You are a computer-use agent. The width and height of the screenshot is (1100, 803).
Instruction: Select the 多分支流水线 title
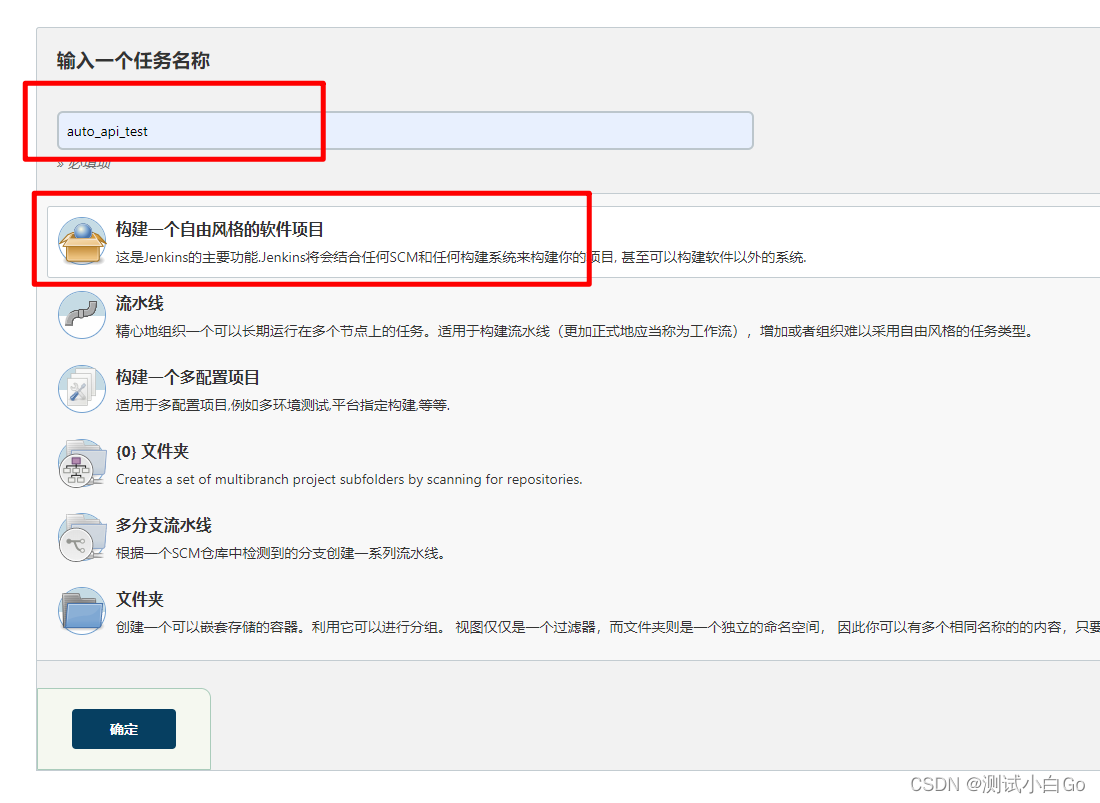click(163, 525)
